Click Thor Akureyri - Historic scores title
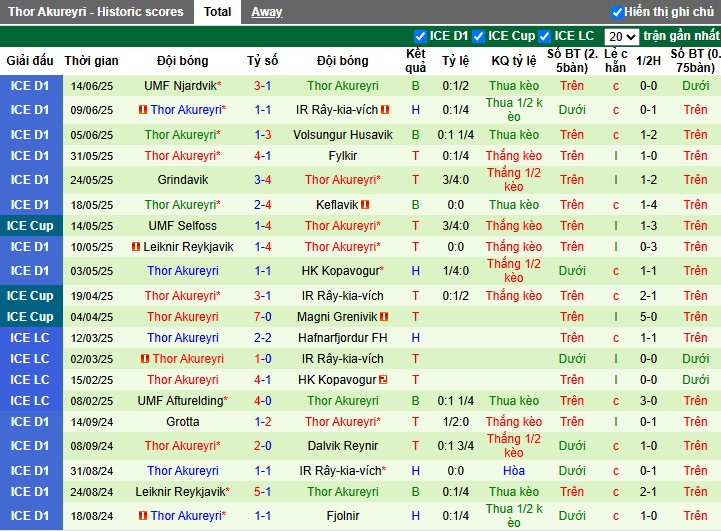This screenshot has width=721, height=531. click(96, 11)
